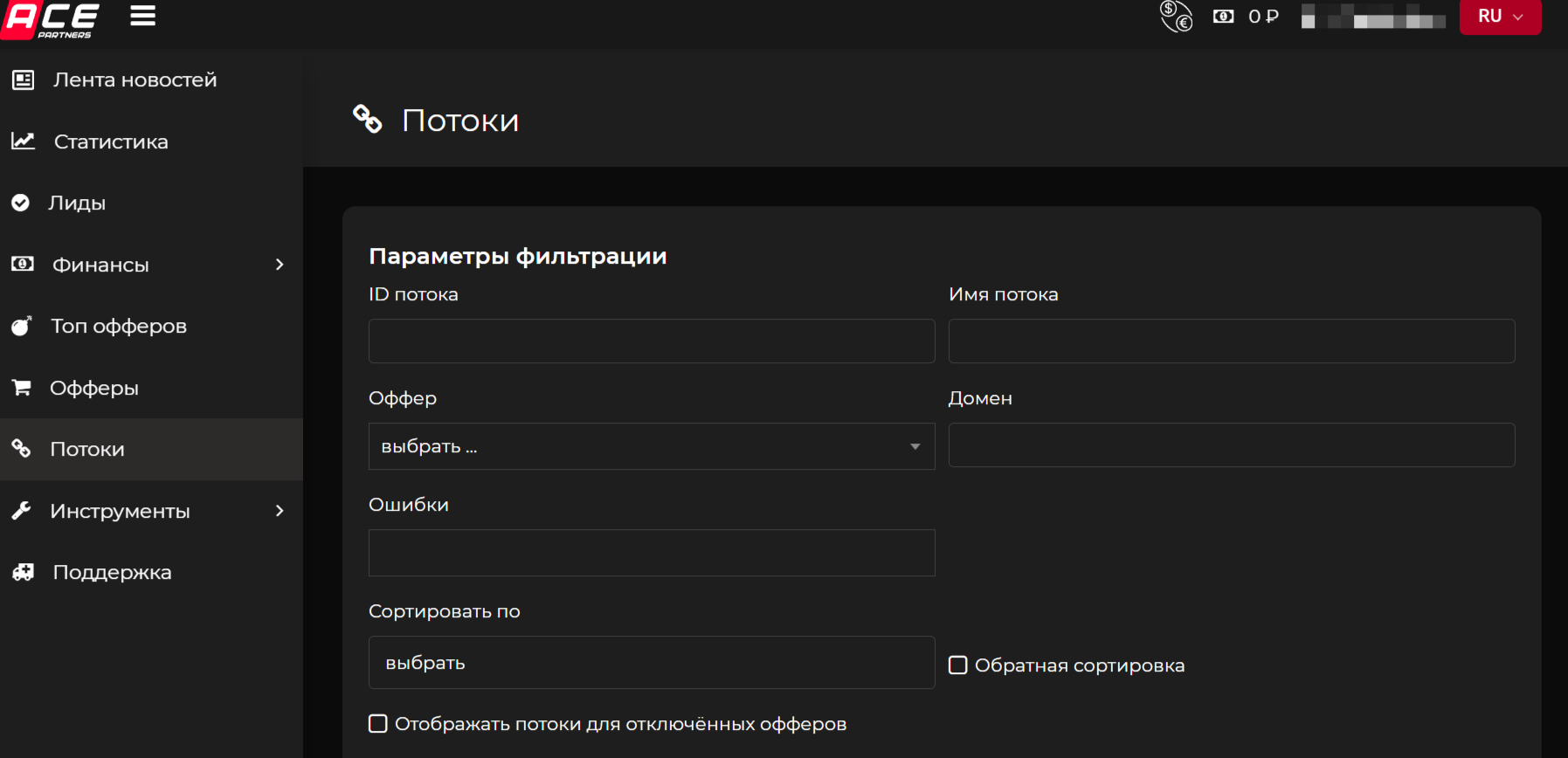Click the newspaper icon for Лента новостей
This screenshot has height=758, width=1568.
23,79
